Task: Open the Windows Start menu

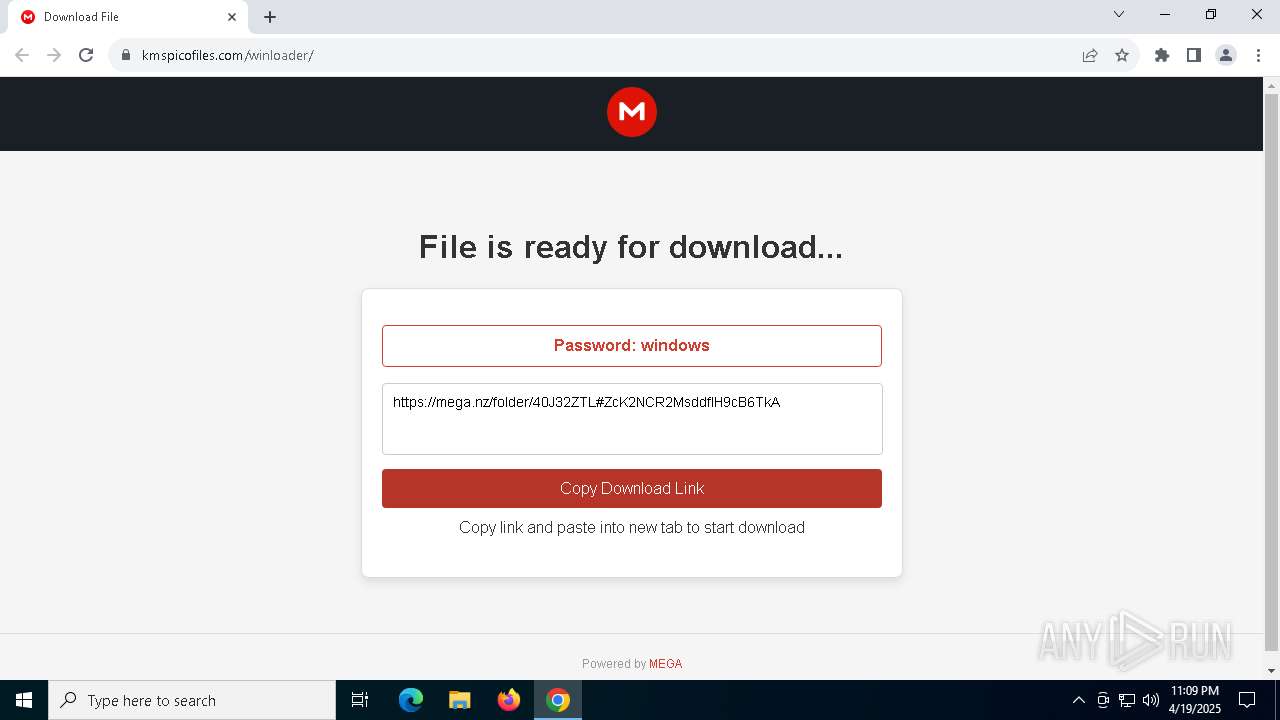Action: tap(24, 700)
